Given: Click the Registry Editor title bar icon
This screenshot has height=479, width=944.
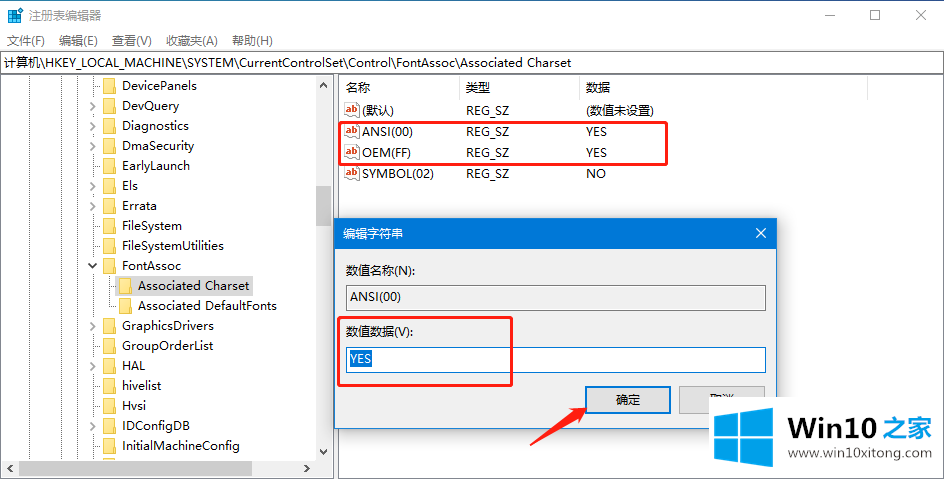Looking at the screenshot, I should pos(15,15).
